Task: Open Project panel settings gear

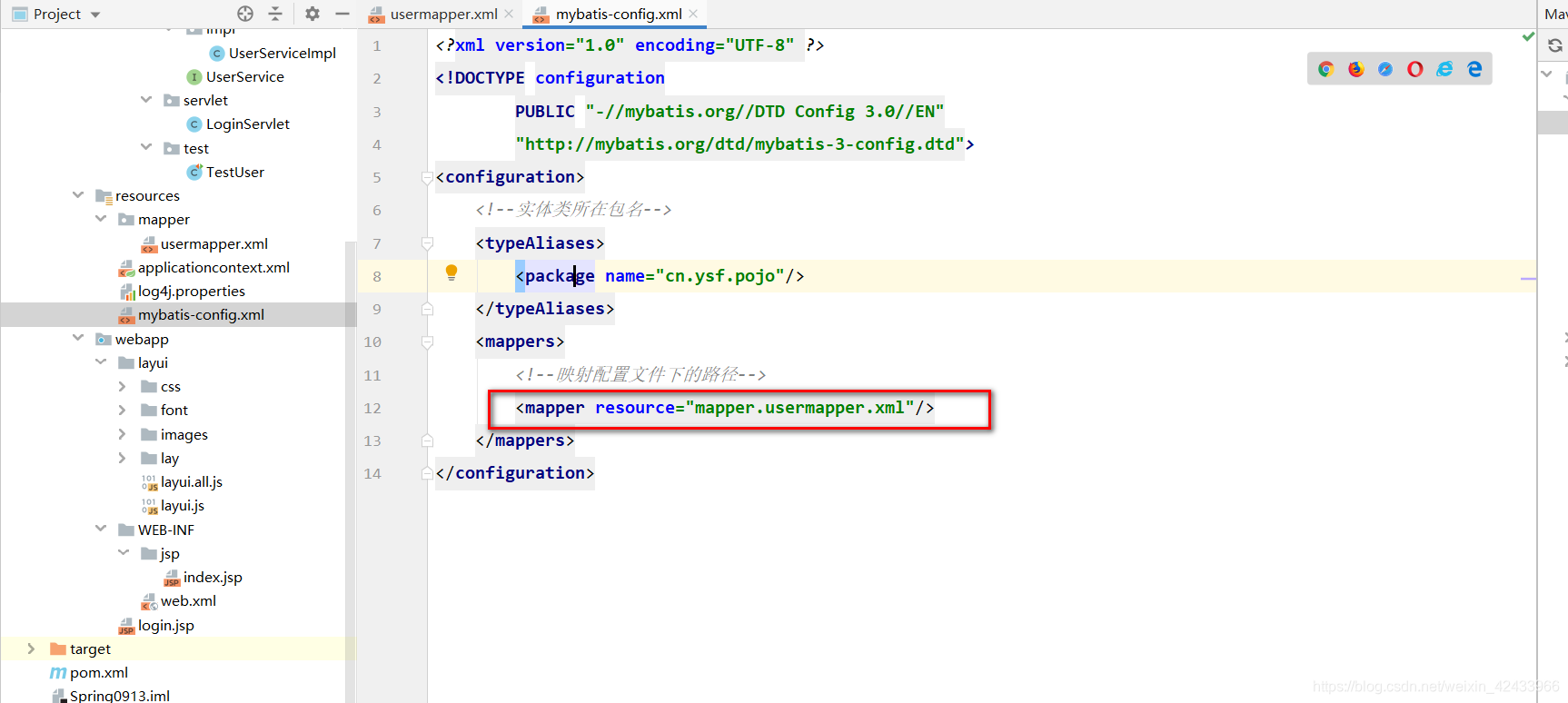Action: pyautogui.click(x=313, y=14)
